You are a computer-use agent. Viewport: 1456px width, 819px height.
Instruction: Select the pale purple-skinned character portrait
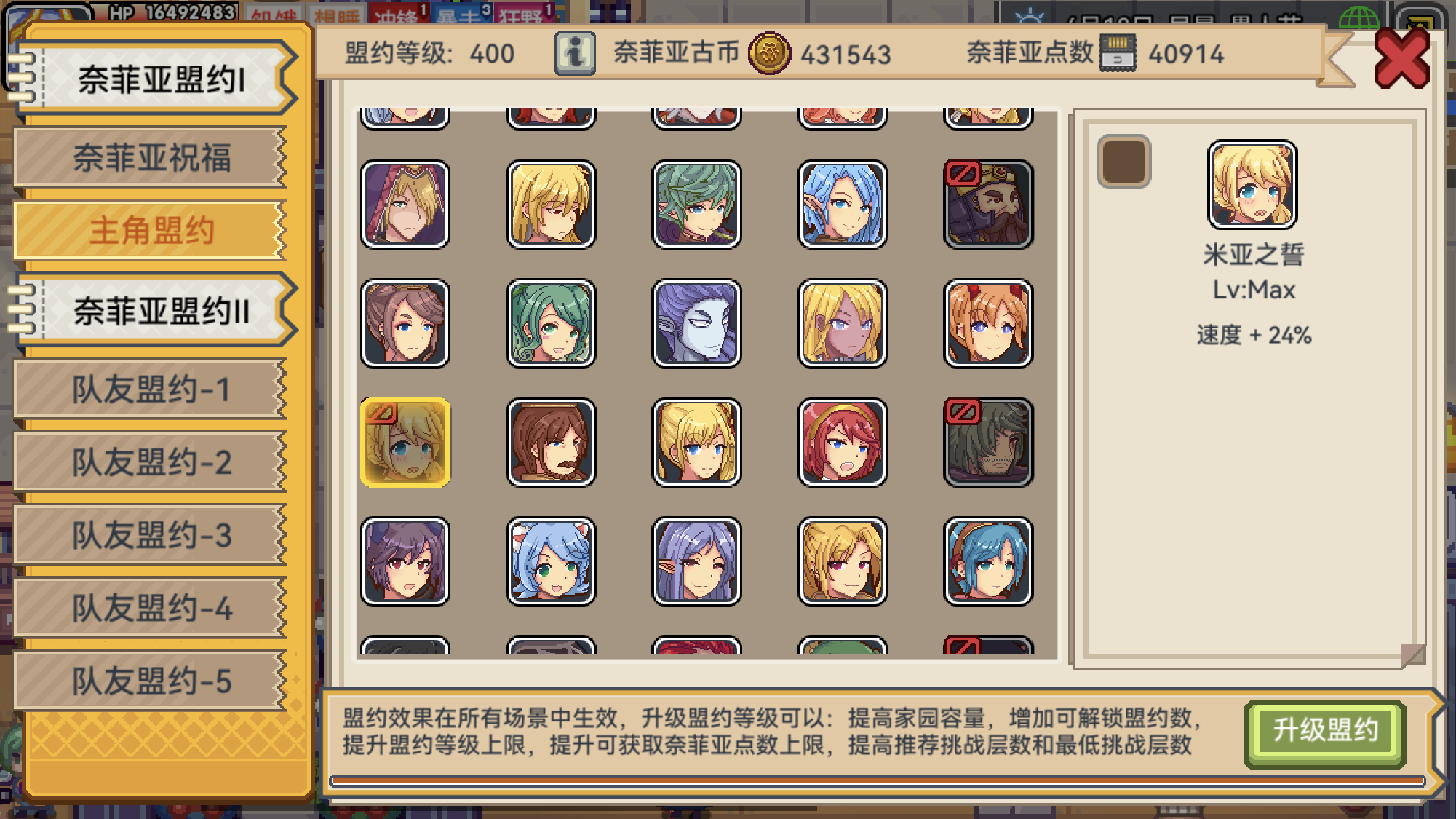pos(696,323)
